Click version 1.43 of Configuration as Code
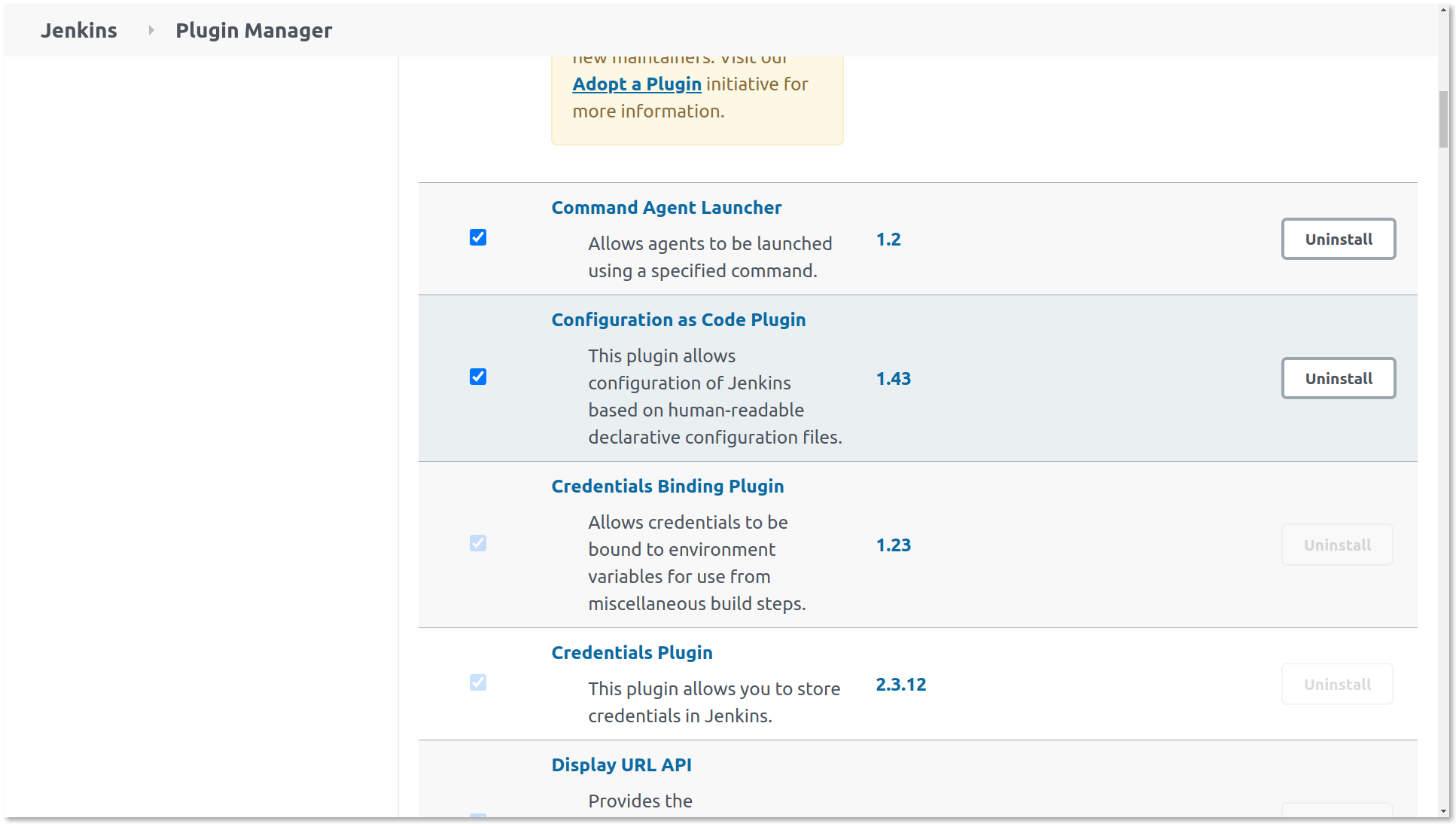 pyautogui.click(x=894, y=379)
